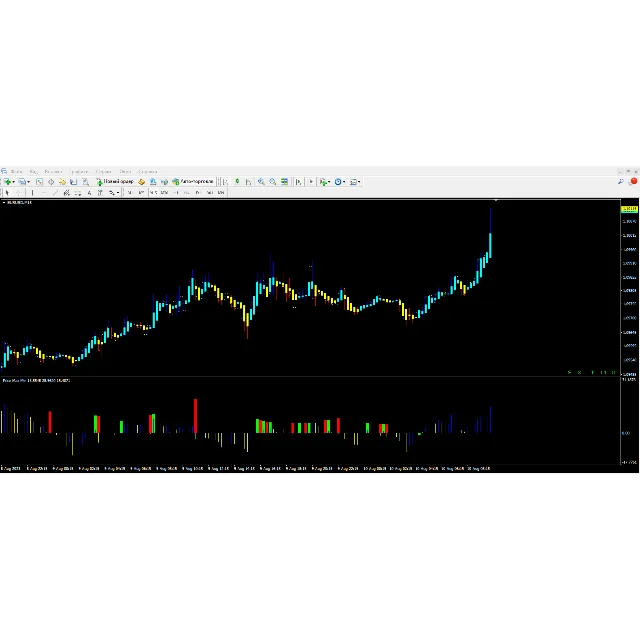Toggle the Авто-торговля button

pos(193,182)
